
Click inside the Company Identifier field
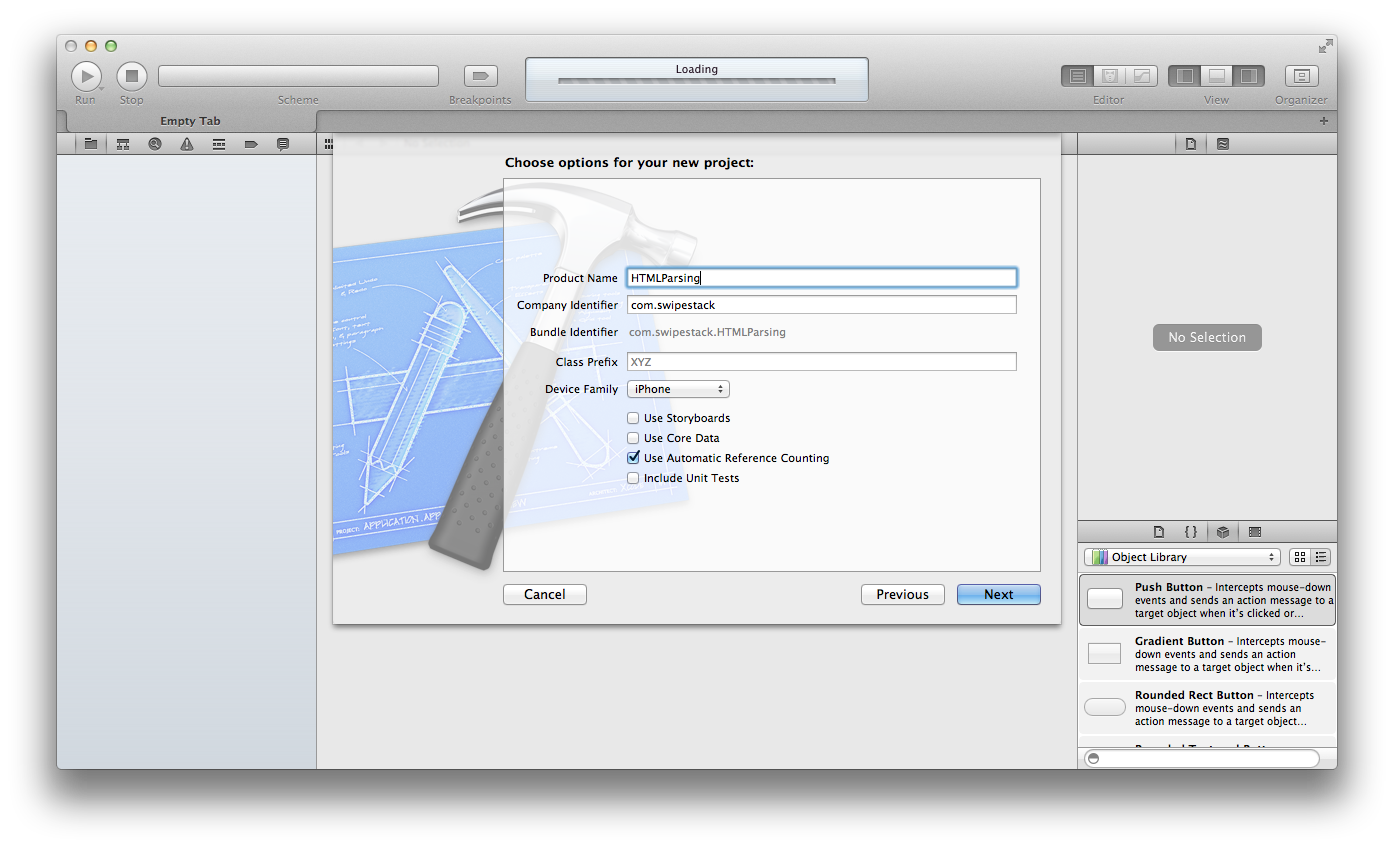point(820,305)
